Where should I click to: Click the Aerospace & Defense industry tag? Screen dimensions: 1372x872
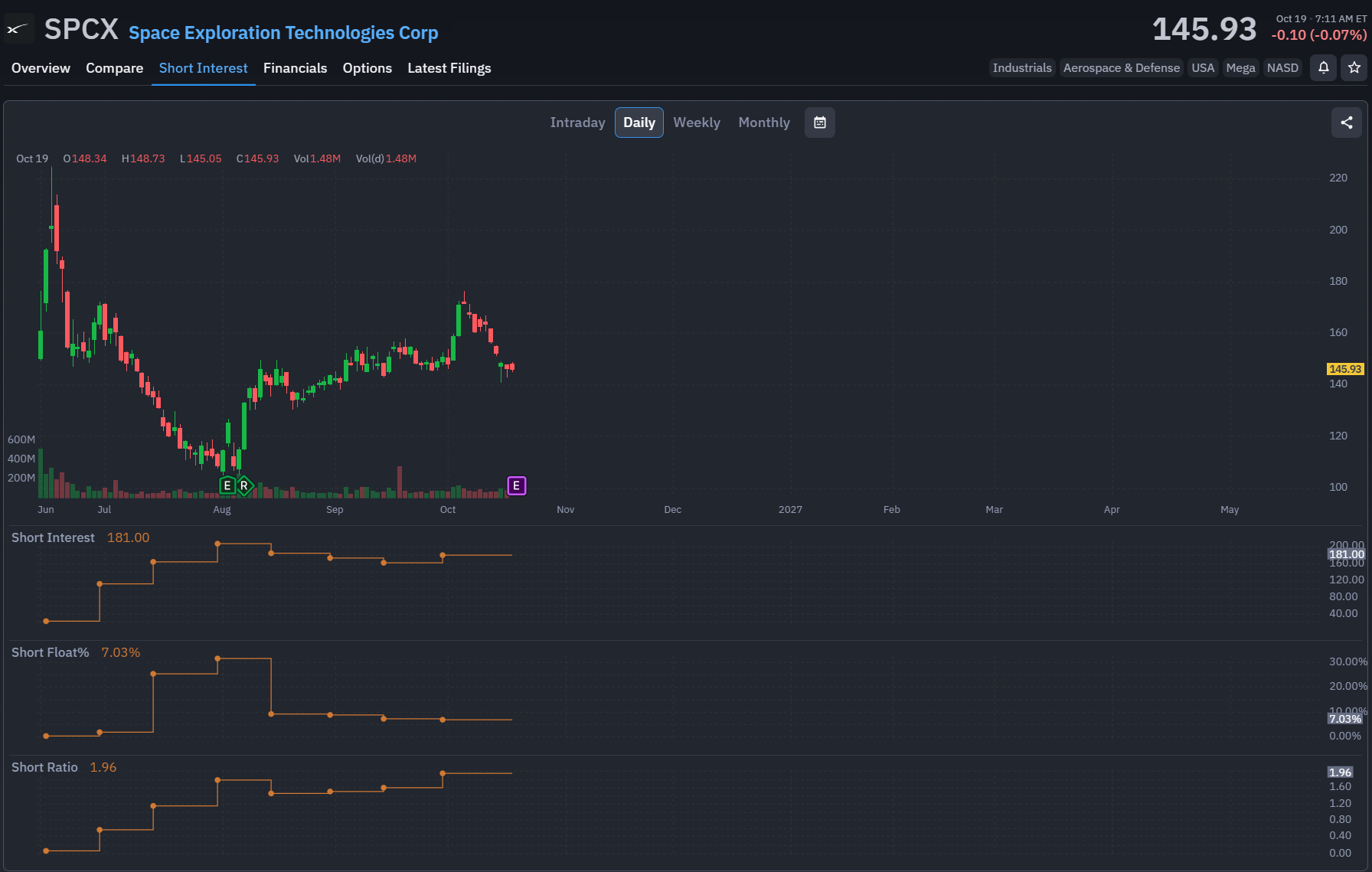pyautogui.click(x=1121, y=68)
